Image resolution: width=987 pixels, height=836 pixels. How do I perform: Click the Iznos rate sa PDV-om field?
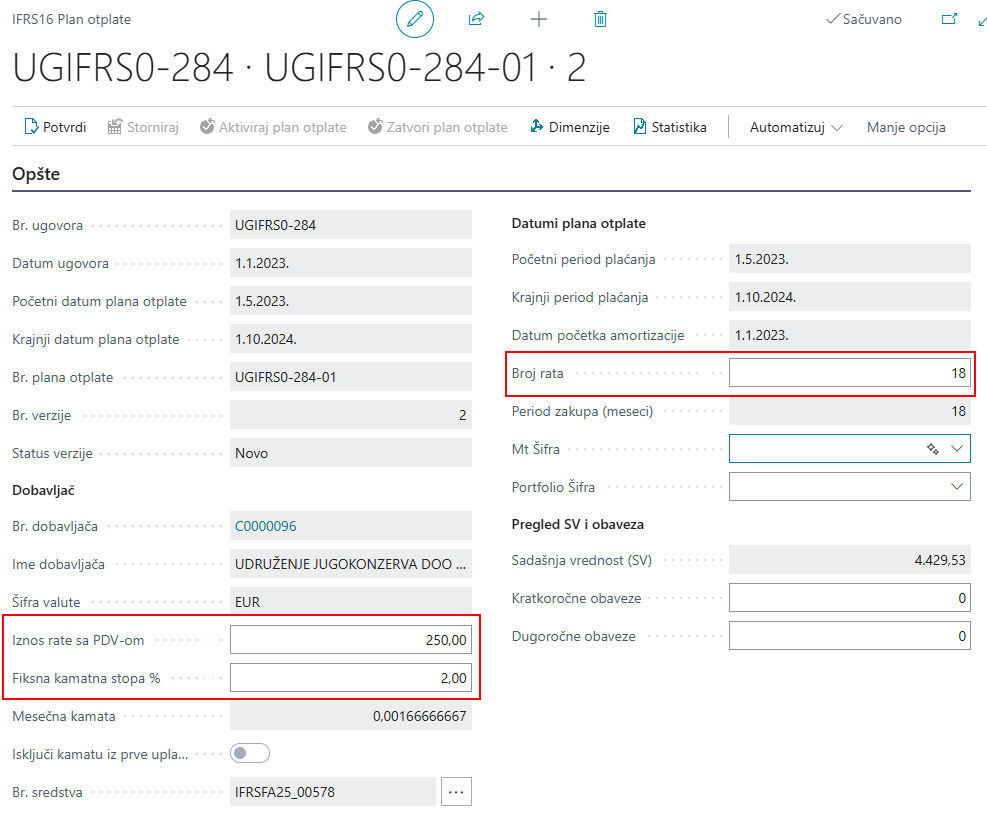[351, 640]
